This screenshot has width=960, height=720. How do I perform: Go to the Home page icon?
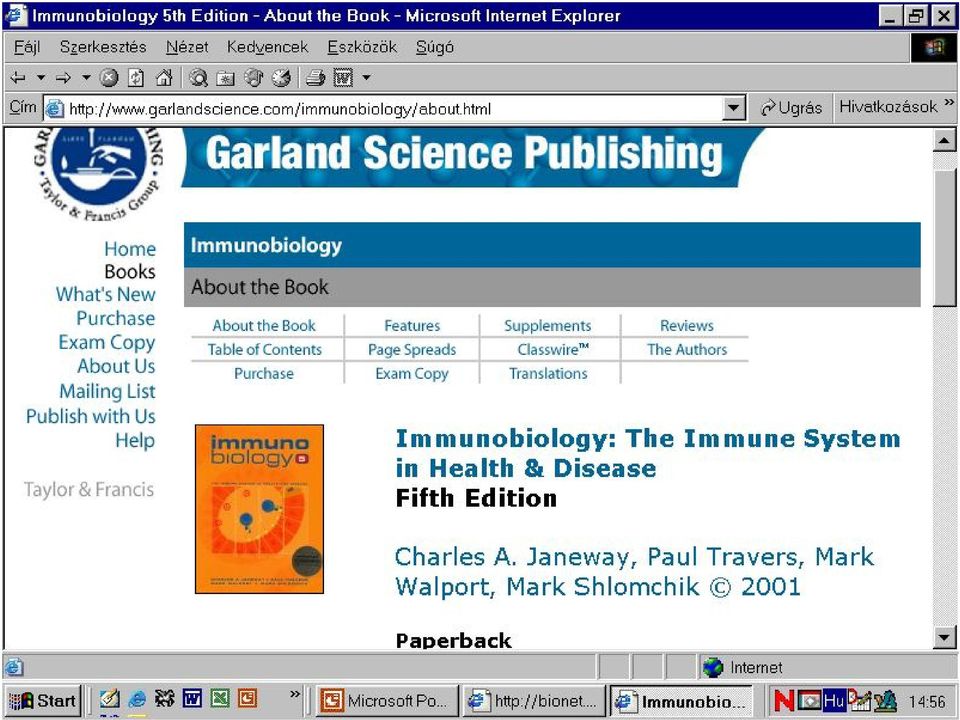[x=163, y=78]
